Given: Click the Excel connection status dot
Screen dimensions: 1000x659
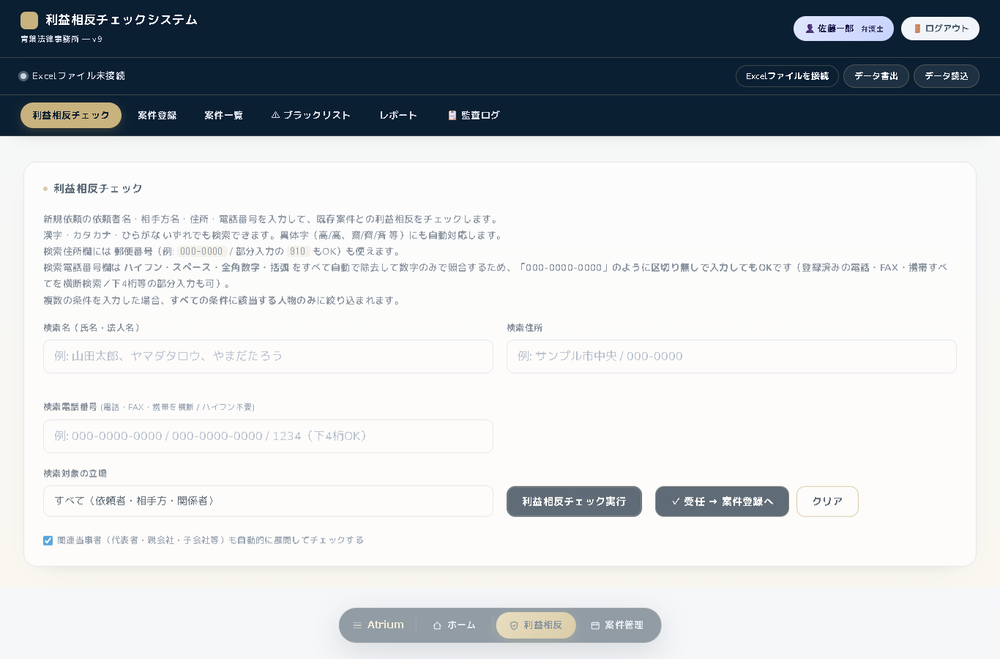Looking at the screenshot, I should (x=24, y=76).
